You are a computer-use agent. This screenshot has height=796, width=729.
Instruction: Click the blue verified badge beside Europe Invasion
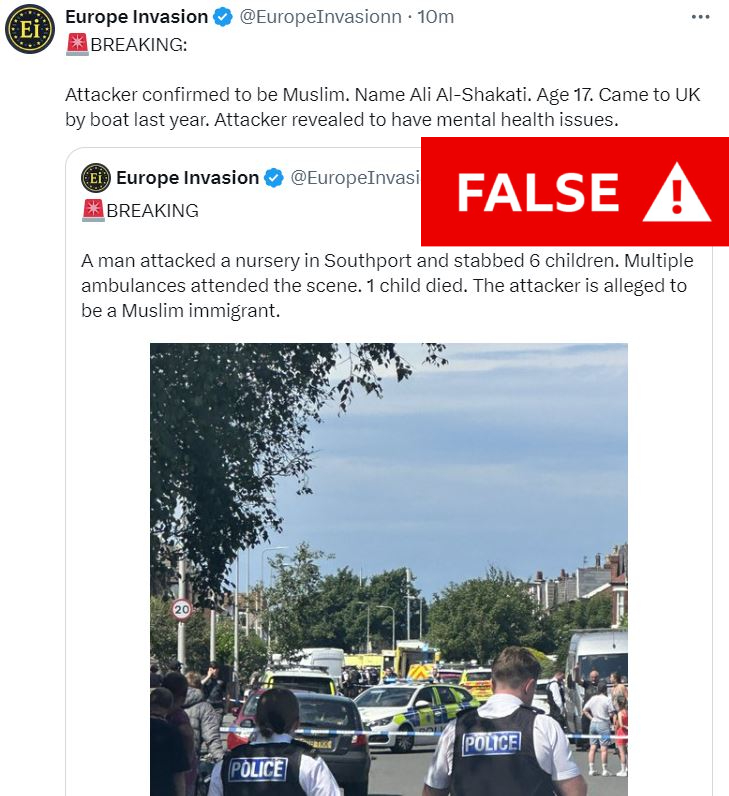(223, 17)
